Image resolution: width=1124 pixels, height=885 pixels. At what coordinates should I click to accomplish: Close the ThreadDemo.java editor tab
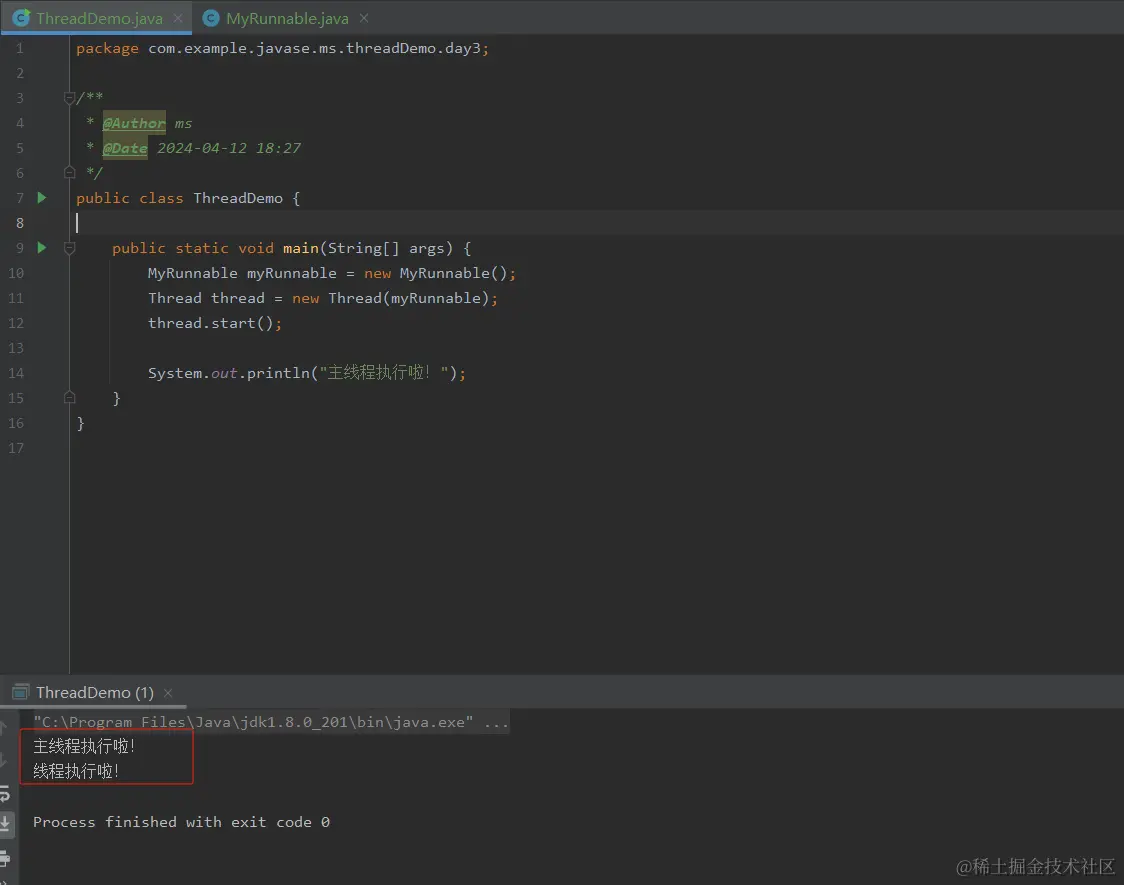coord(178,18)
